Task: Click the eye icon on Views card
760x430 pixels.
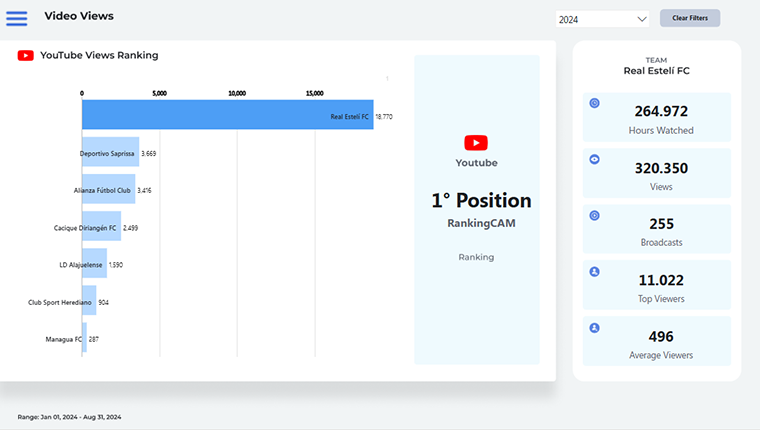Action: 594,159
